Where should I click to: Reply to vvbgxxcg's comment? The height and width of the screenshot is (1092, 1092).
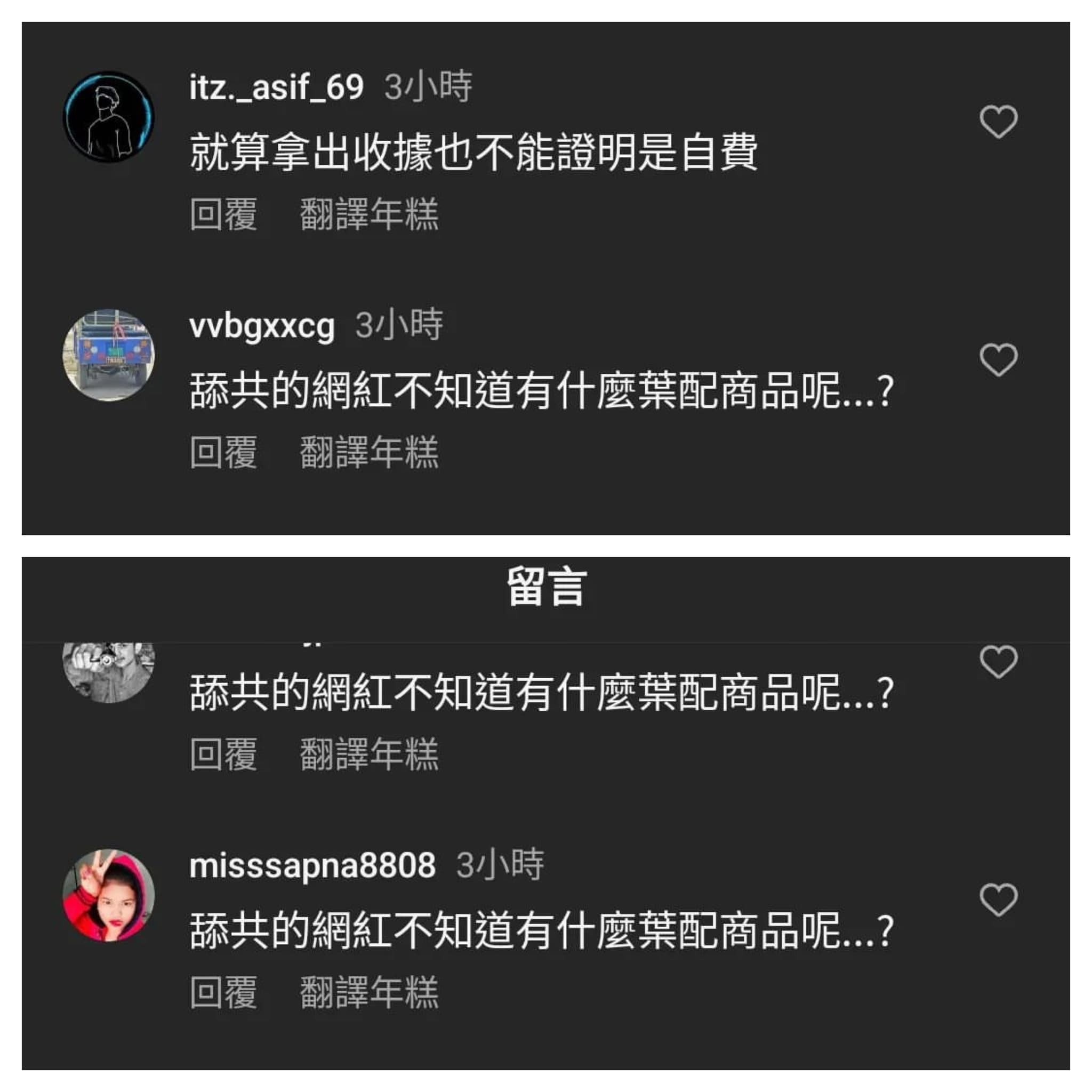coord(224,452)
